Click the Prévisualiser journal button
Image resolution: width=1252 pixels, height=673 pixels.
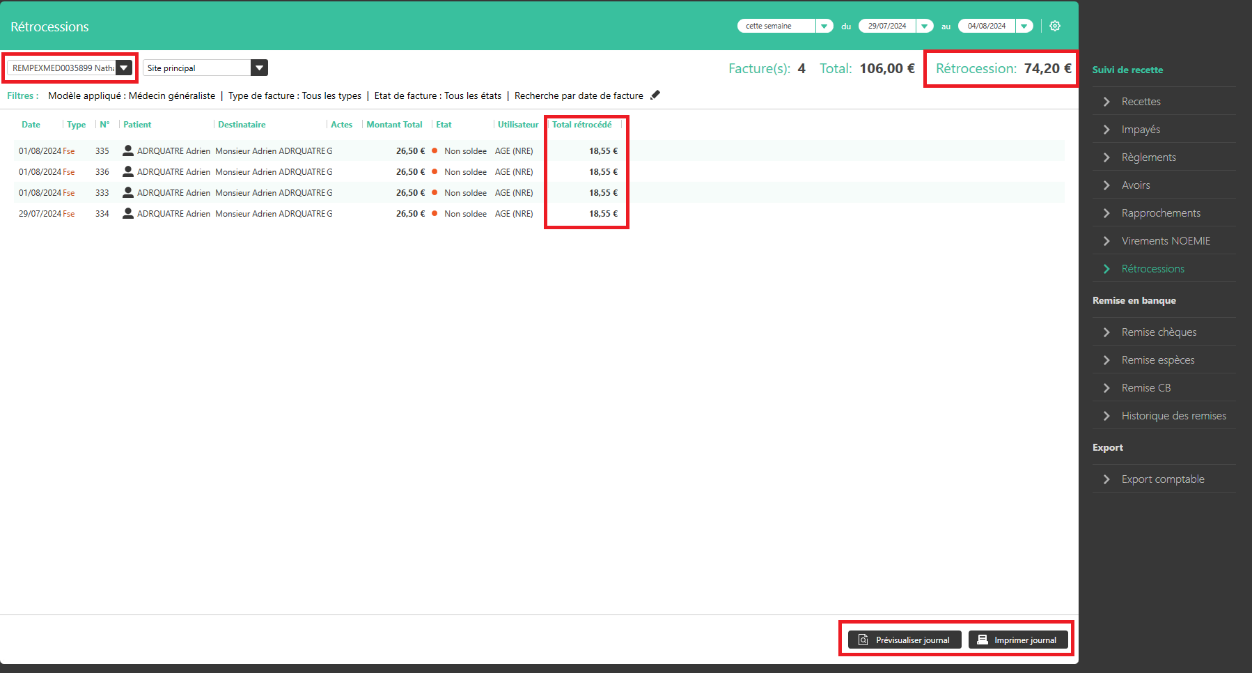[x=905, y=640]
